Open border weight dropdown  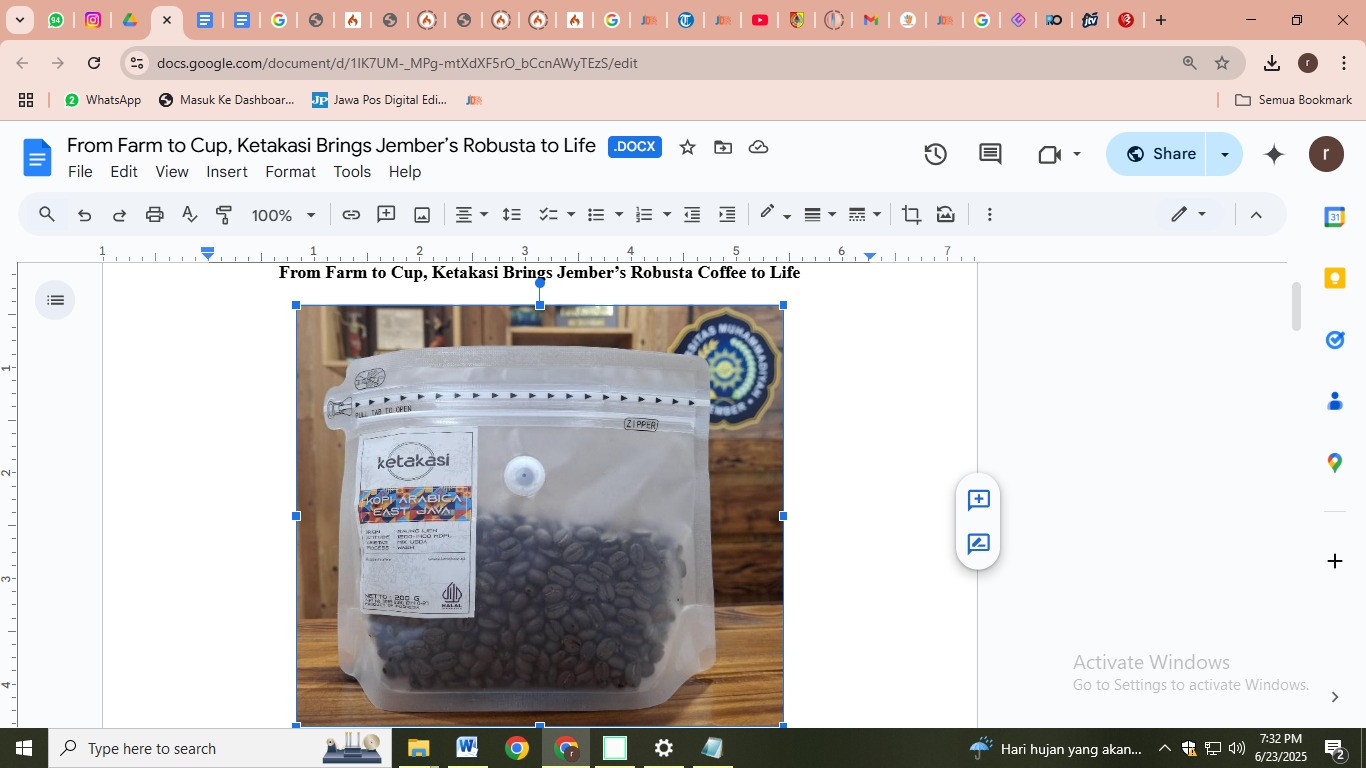pos(820,214)
